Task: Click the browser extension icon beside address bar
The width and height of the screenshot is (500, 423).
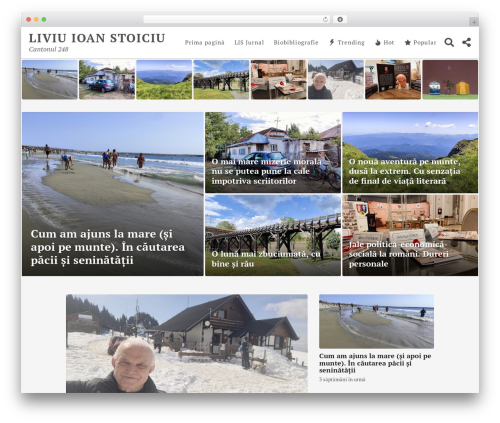Action: pyautogui.click(x=340, y=19)
